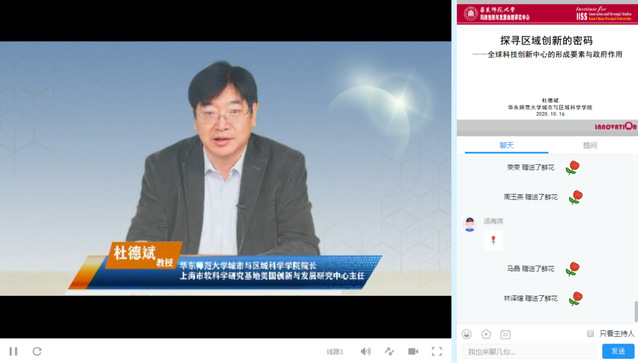The width and height of the screenshot is (638, 363).
Task: Mute the volume speaker icon
Action: click(365, 351)
